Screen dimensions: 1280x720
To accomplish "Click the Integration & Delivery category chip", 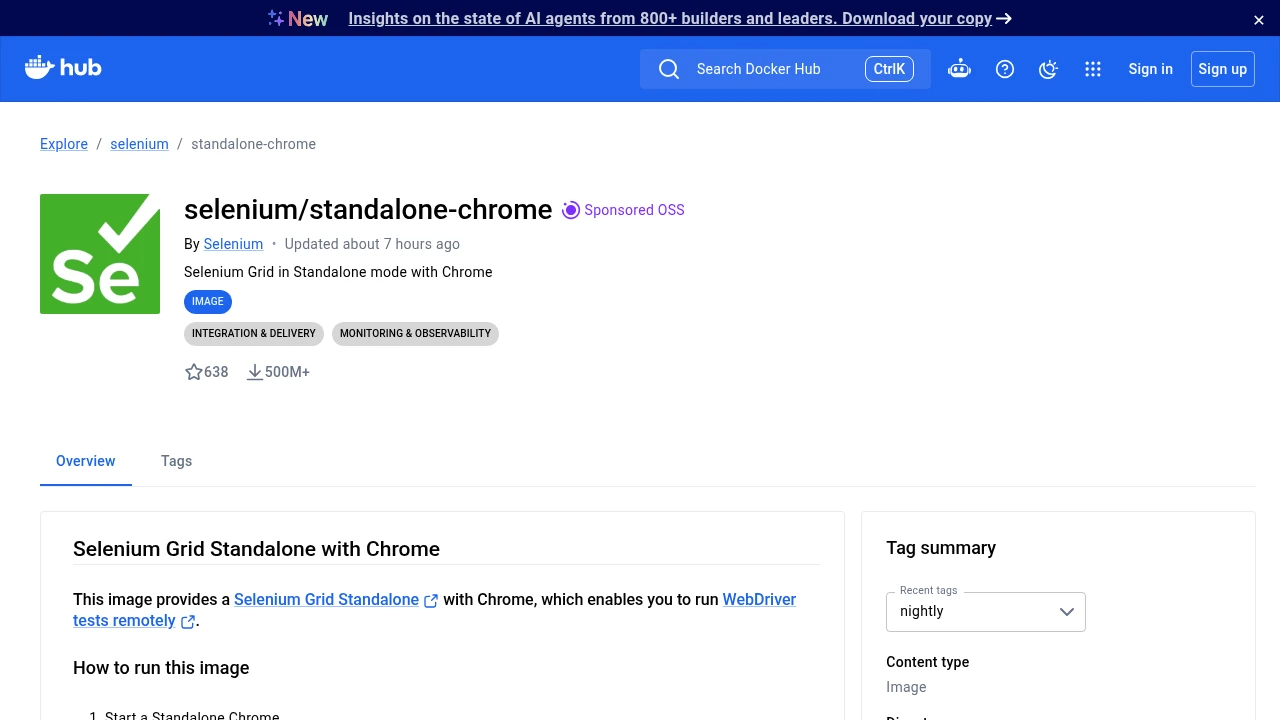I will [254, 334].
